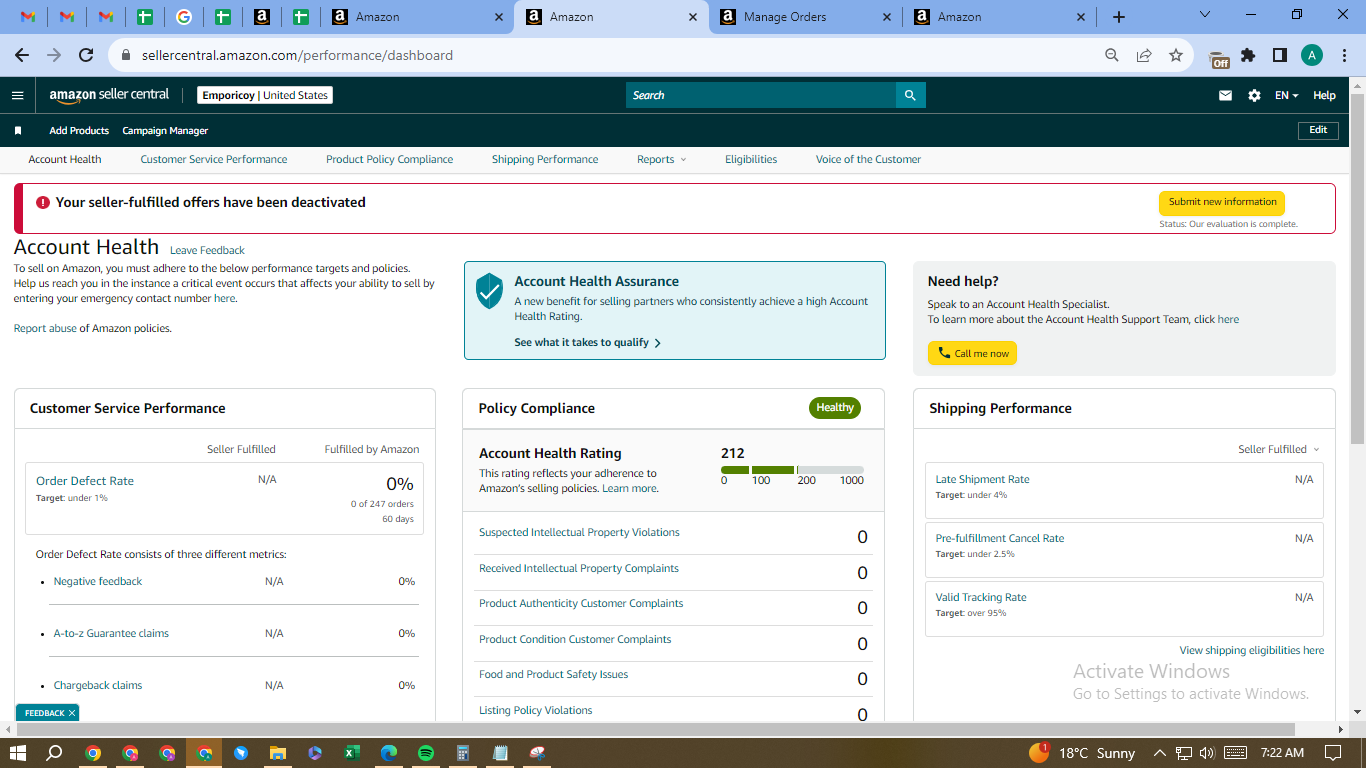Click Learn more under Account Health Rating
The image size is (1366, 768).
pyautogui.click(x=629, y=489)
